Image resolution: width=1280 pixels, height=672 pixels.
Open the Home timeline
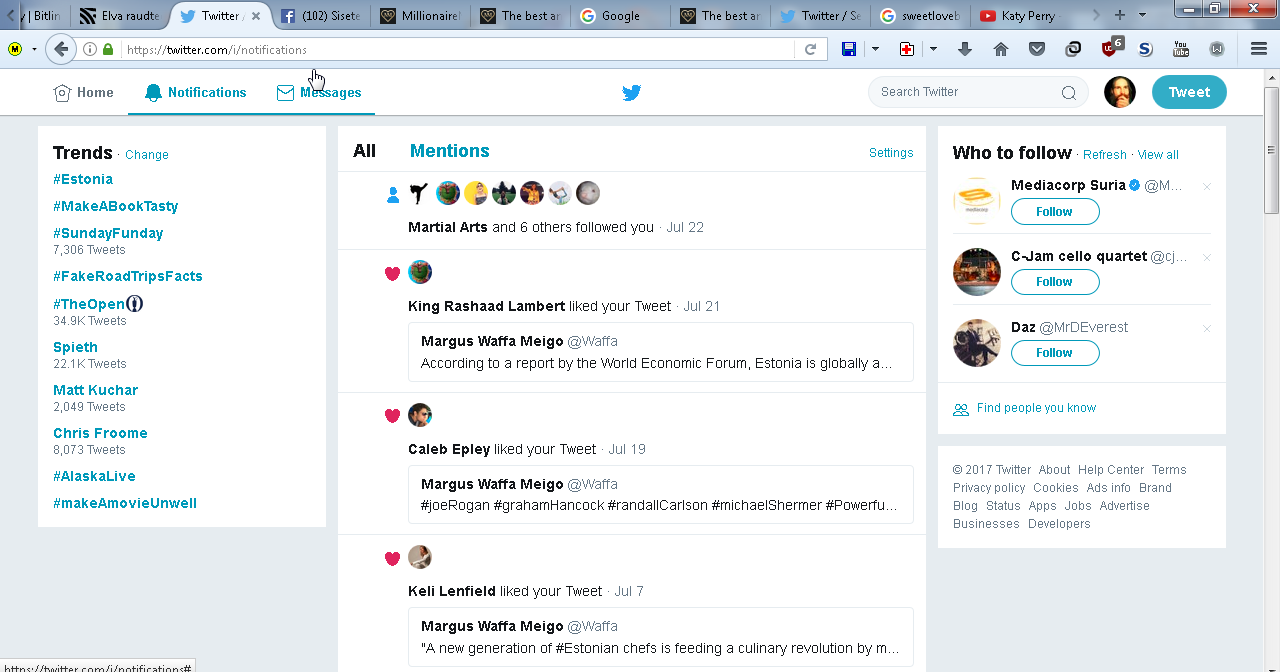83,93
